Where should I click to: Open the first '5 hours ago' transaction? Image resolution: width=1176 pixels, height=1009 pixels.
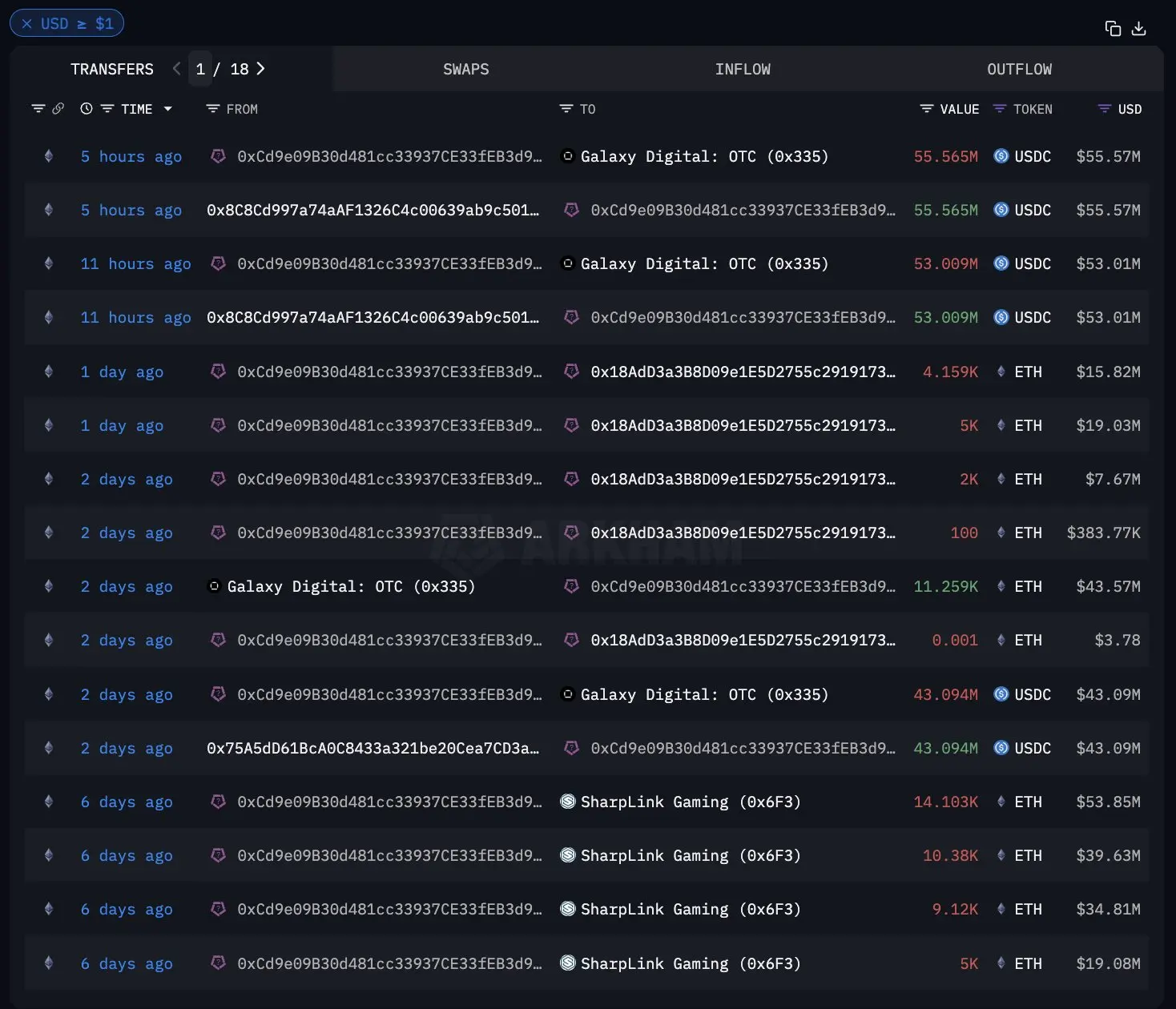coord(131,156)
